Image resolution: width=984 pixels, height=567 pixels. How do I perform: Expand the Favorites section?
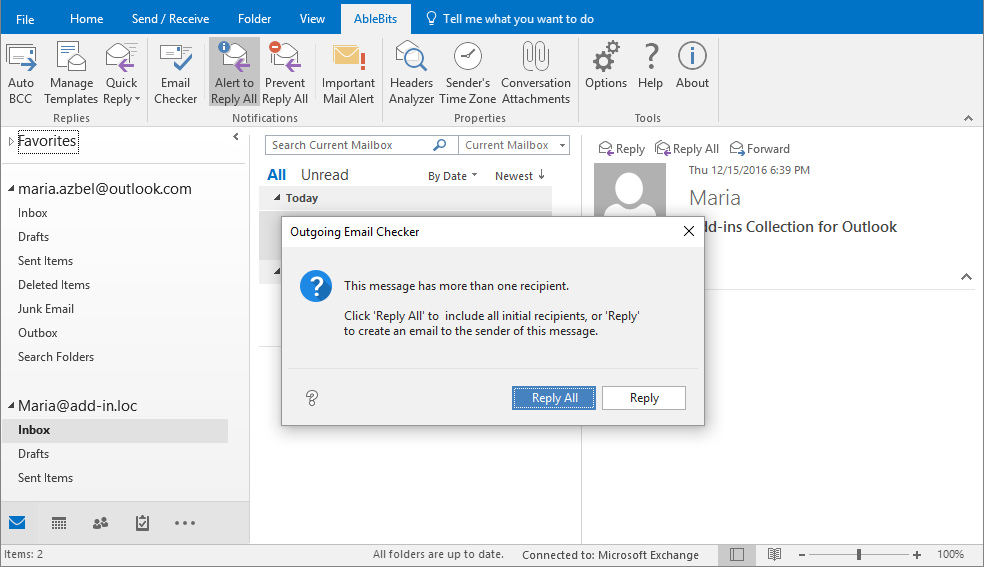tap(11, 142)
